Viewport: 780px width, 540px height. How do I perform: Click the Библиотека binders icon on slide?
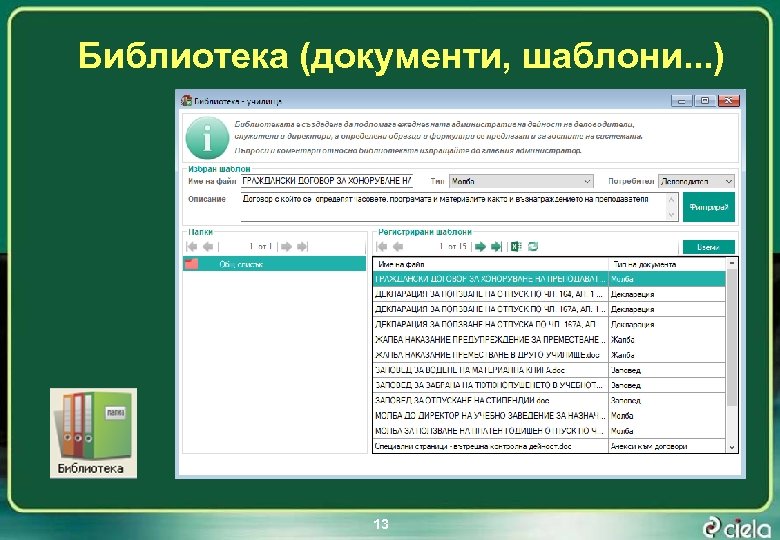click(94, 433)
